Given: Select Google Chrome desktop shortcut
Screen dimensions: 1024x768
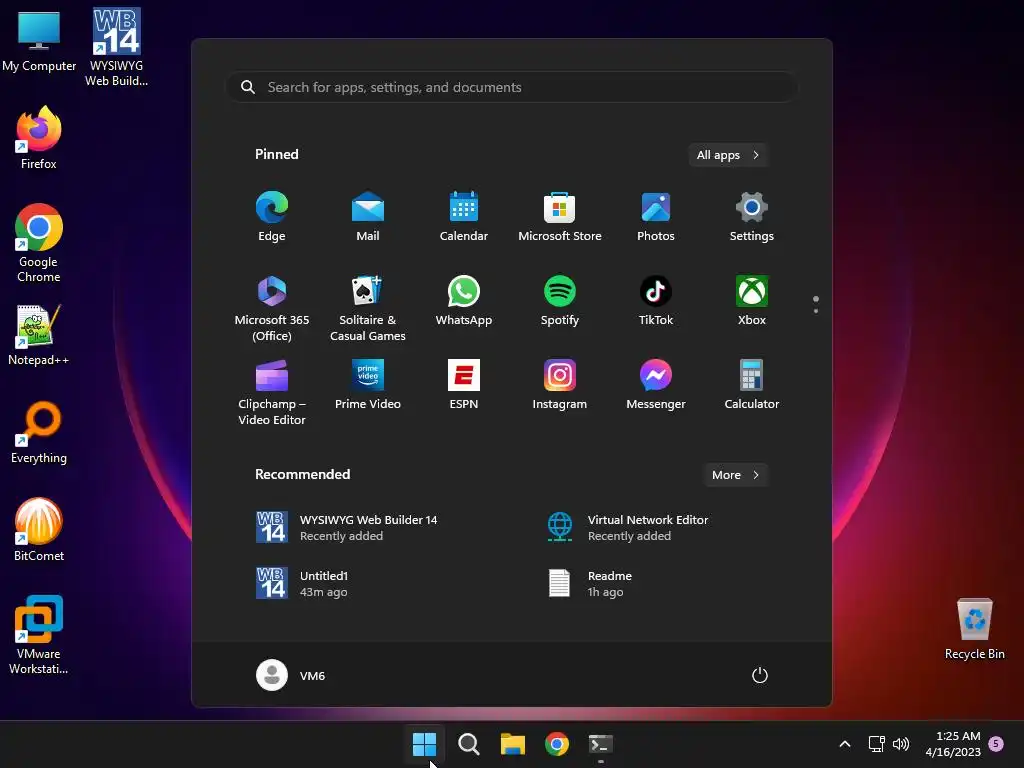Looking at the screenshot, I should (39, 243).
